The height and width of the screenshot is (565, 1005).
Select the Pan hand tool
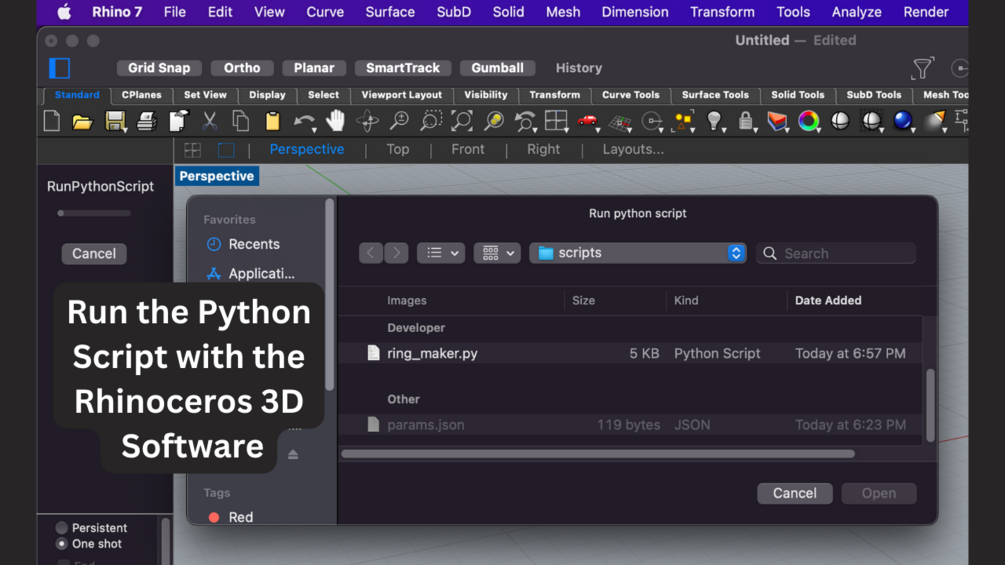[335, 120]
